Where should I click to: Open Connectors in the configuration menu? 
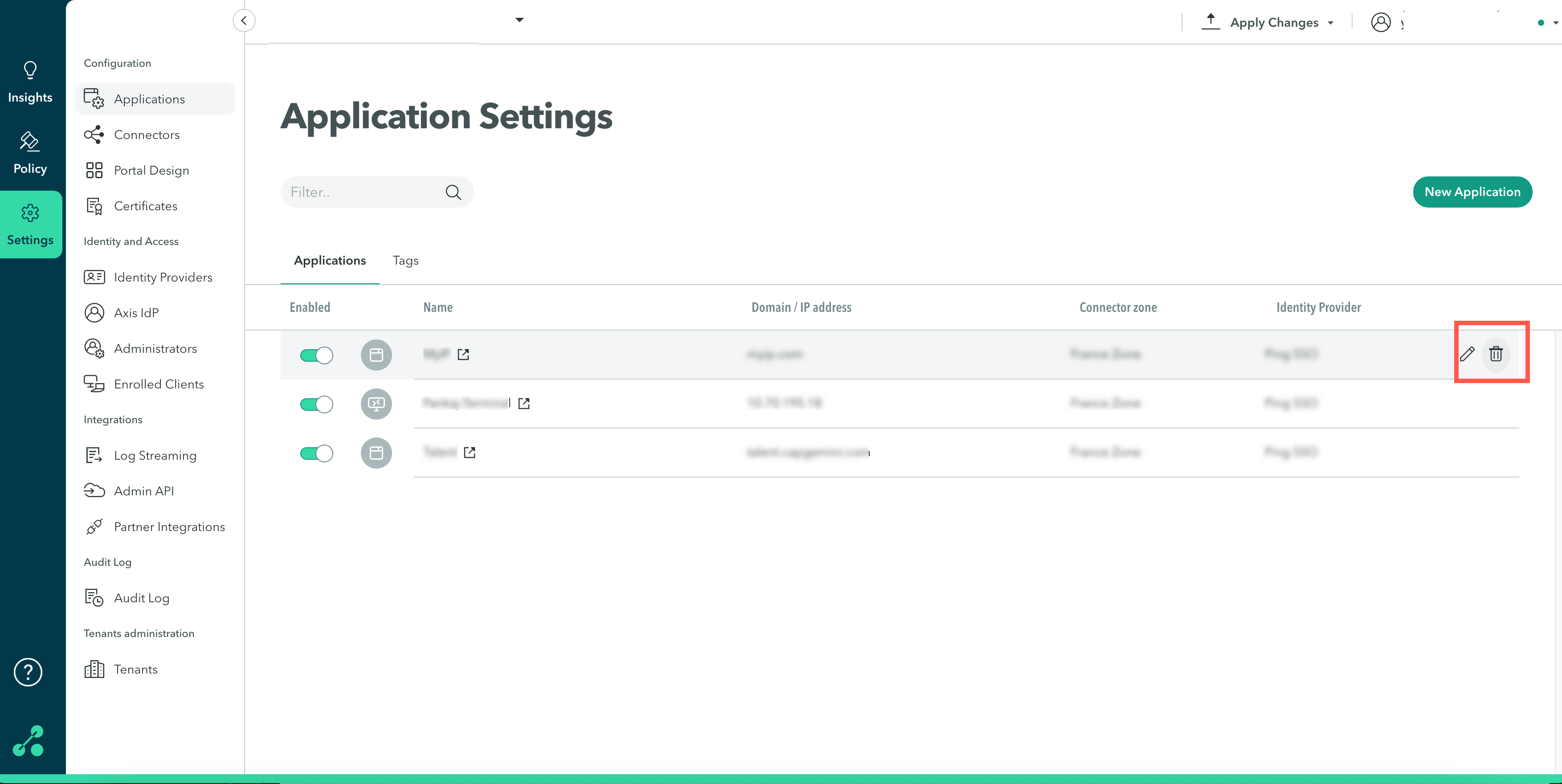coord(147,135)
